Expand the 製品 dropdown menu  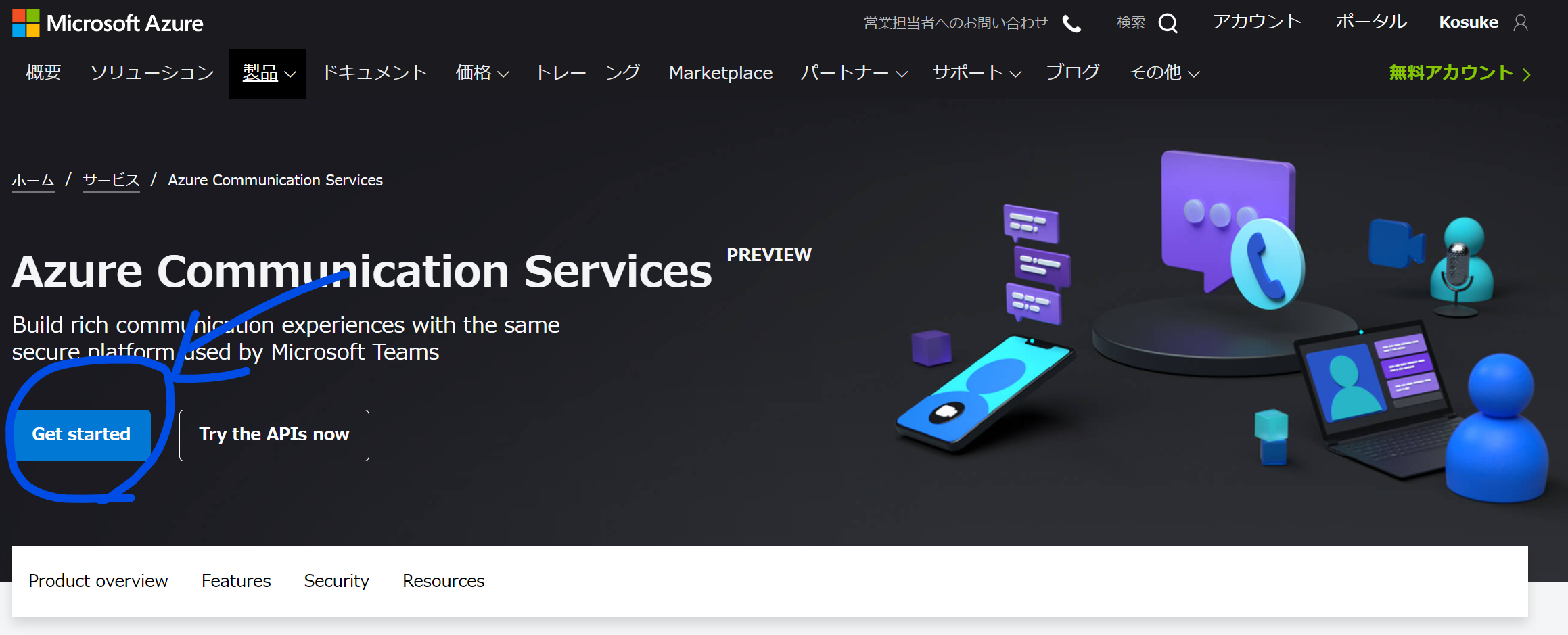point(267,73)
